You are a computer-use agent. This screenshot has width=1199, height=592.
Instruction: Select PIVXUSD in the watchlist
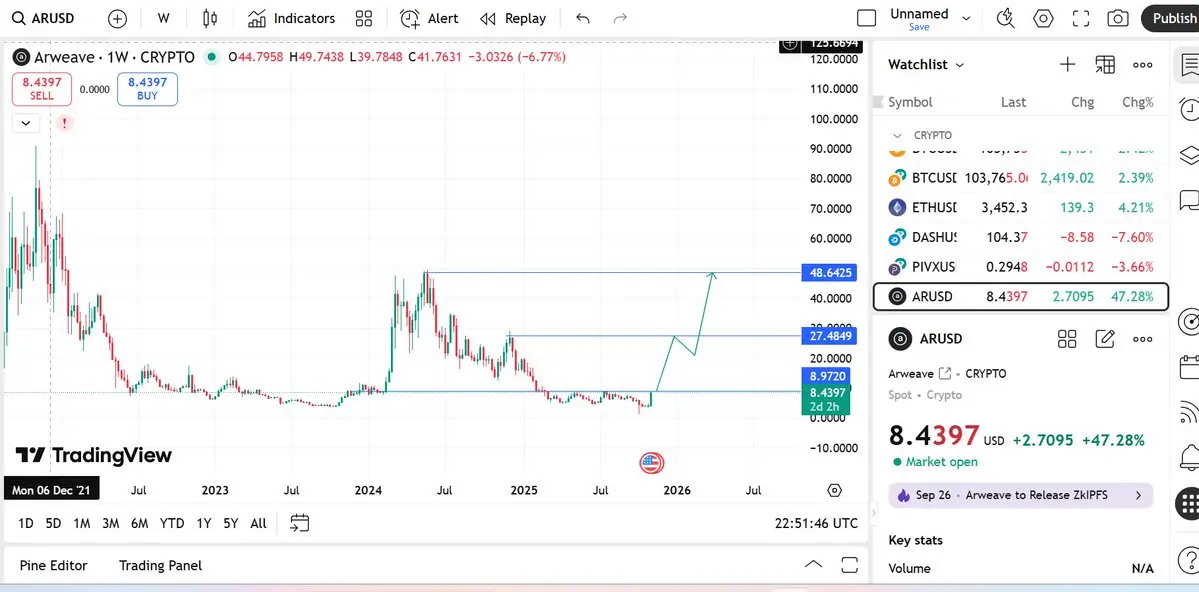[x=1022, y=267]
